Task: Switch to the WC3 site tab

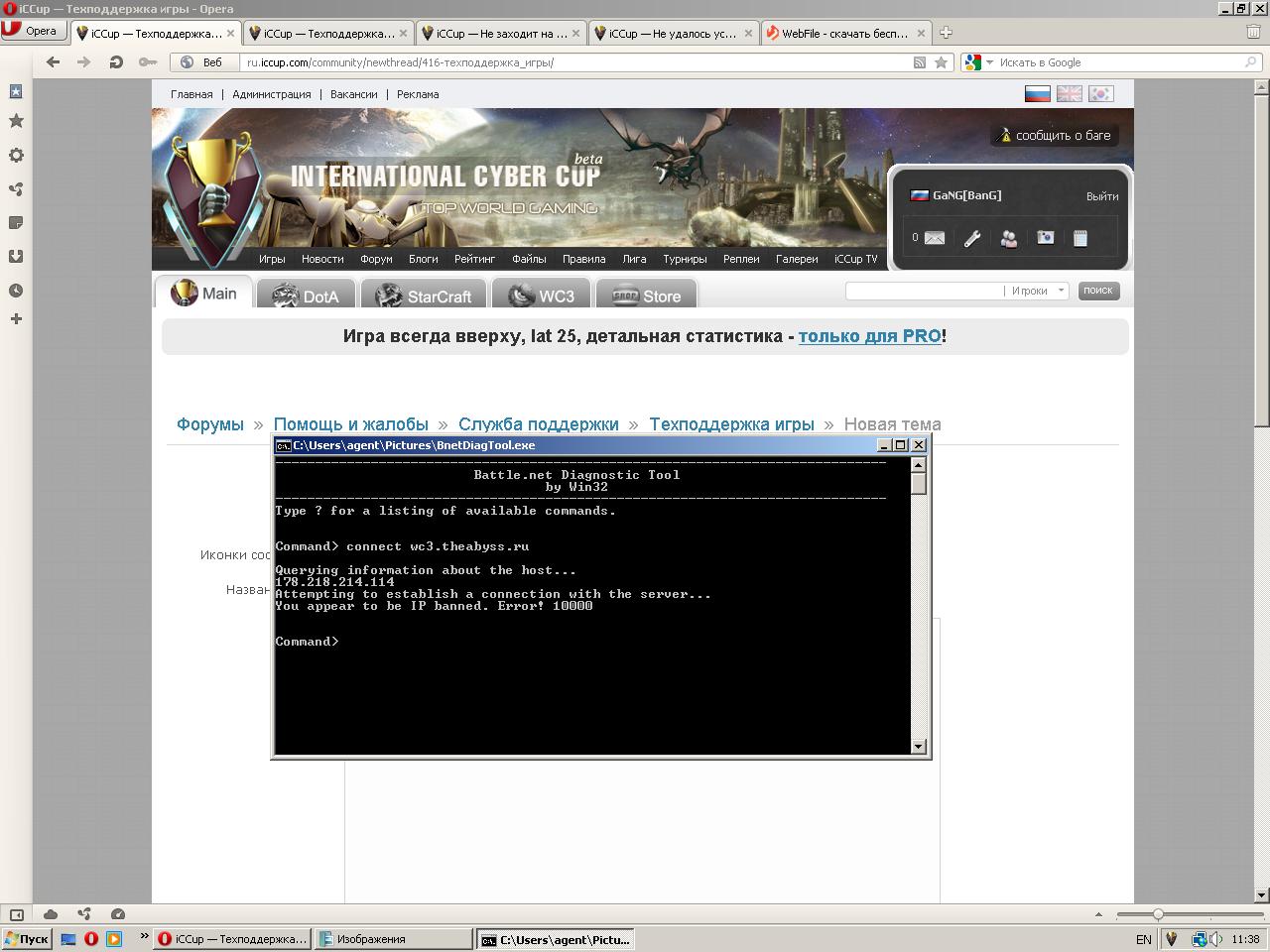Action: click(541, 296)
